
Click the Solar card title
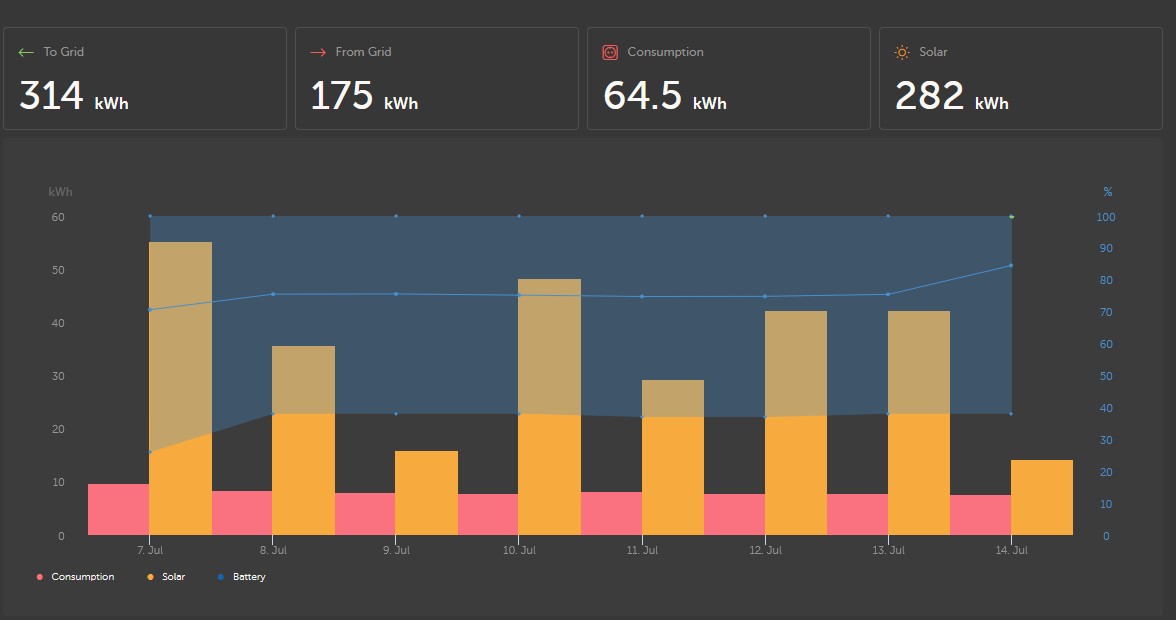933,52
